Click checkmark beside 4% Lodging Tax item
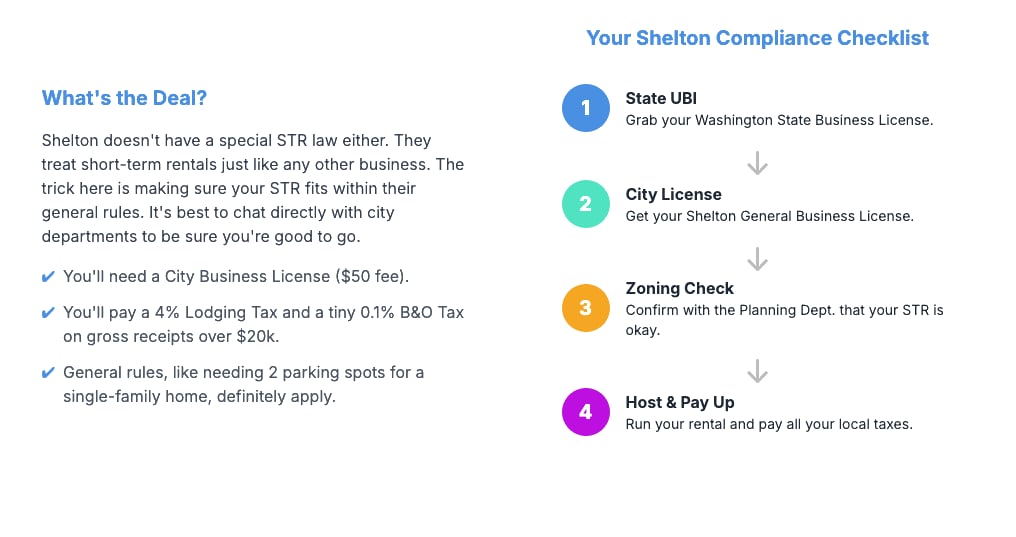Viewport: 1016px width, 537px height. coord(48,313)
